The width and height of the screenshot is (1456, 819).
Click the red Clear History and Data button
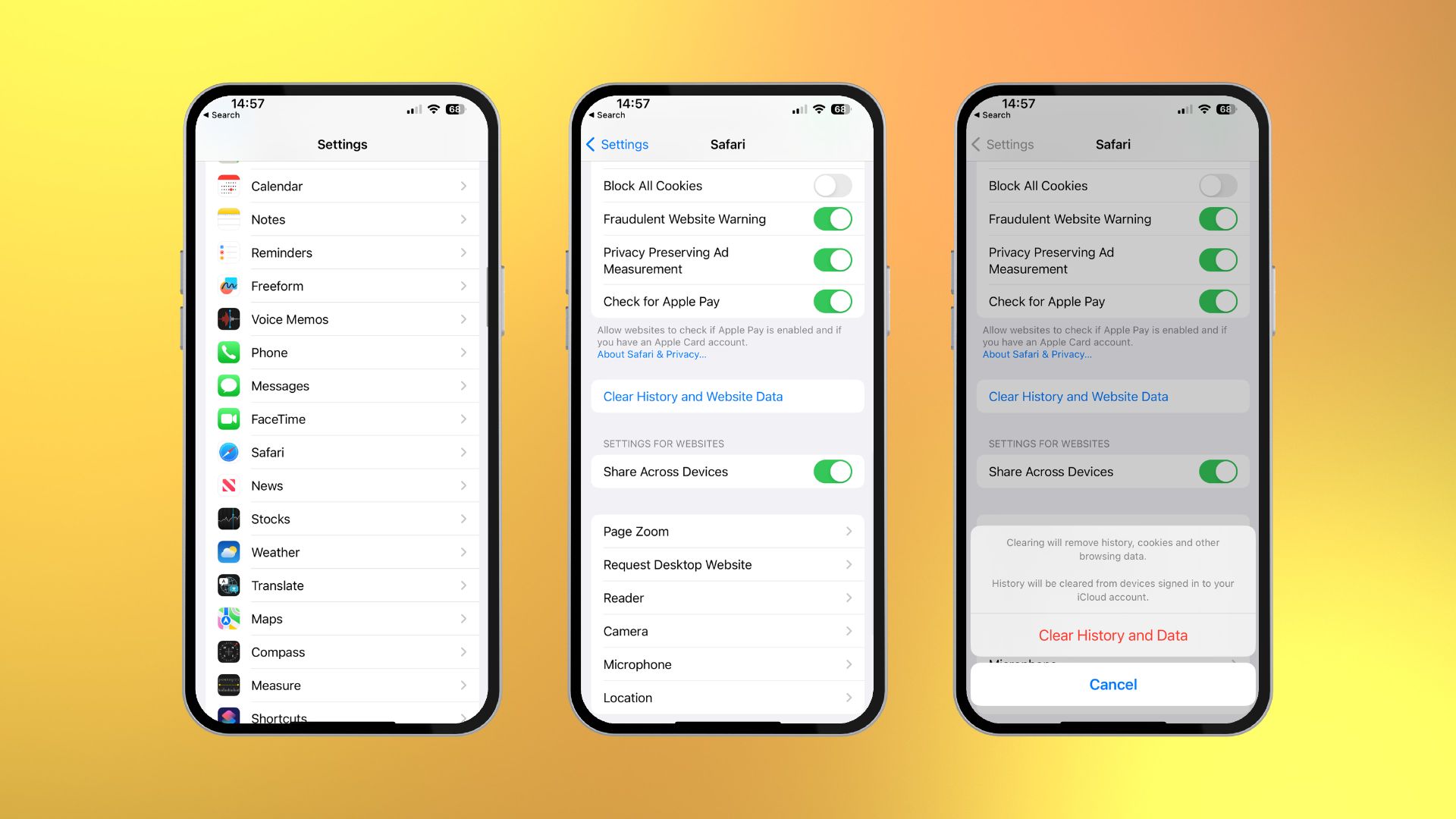1112,634
